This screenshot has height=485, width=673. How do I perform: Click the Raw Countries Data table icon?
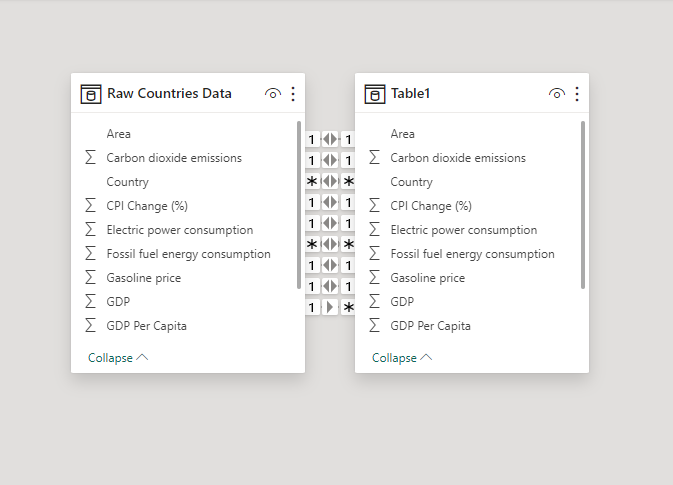[91, 94]
